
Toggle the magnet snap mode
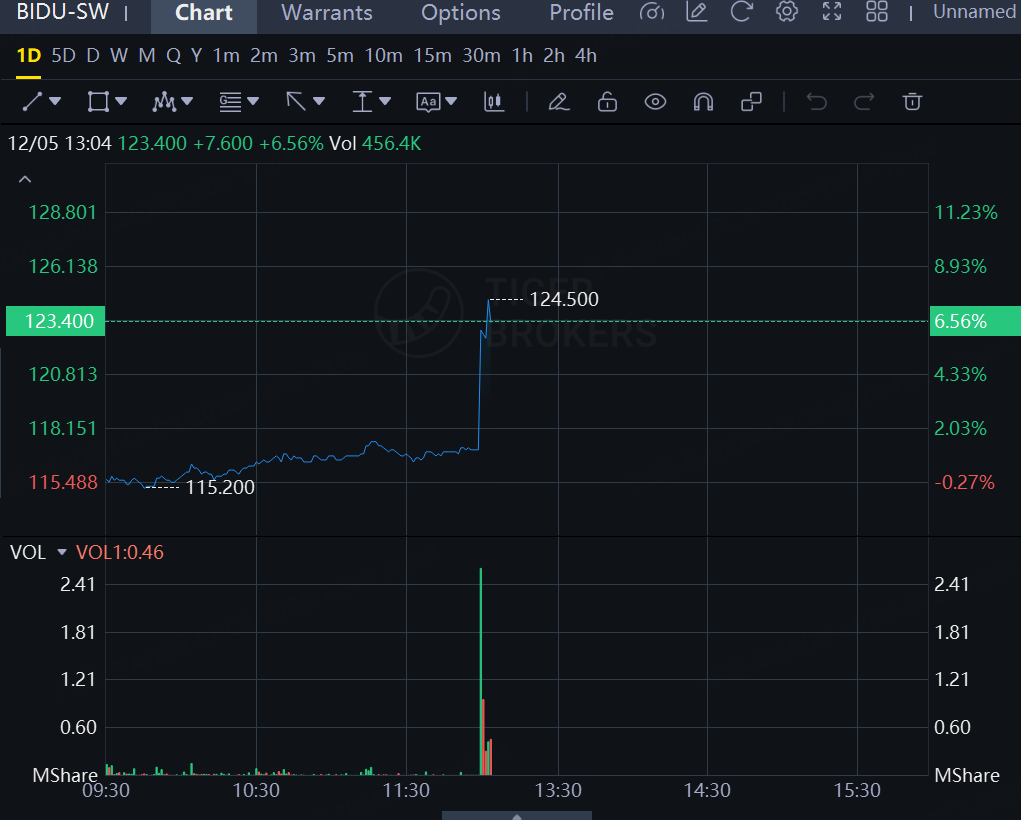[703, 102]
